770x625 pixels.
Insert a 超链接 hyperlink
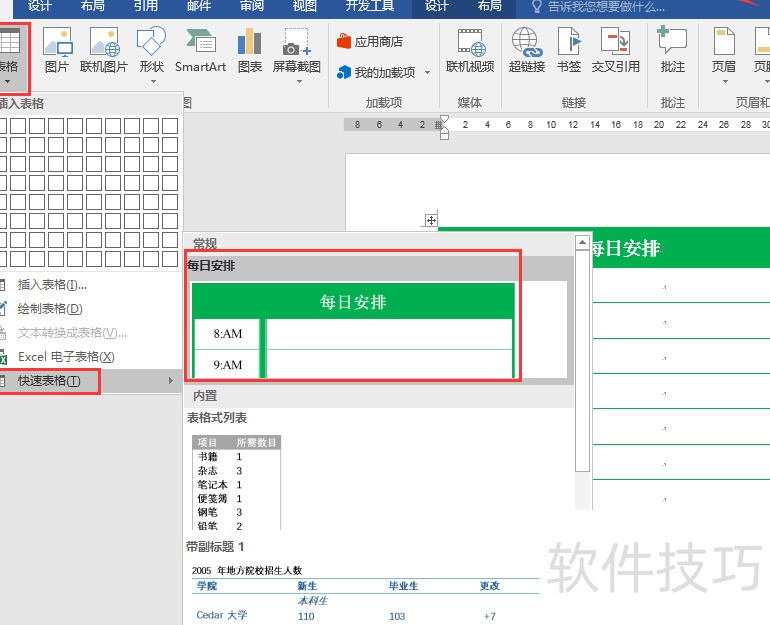pyautogui.click(x=526, y=50)
